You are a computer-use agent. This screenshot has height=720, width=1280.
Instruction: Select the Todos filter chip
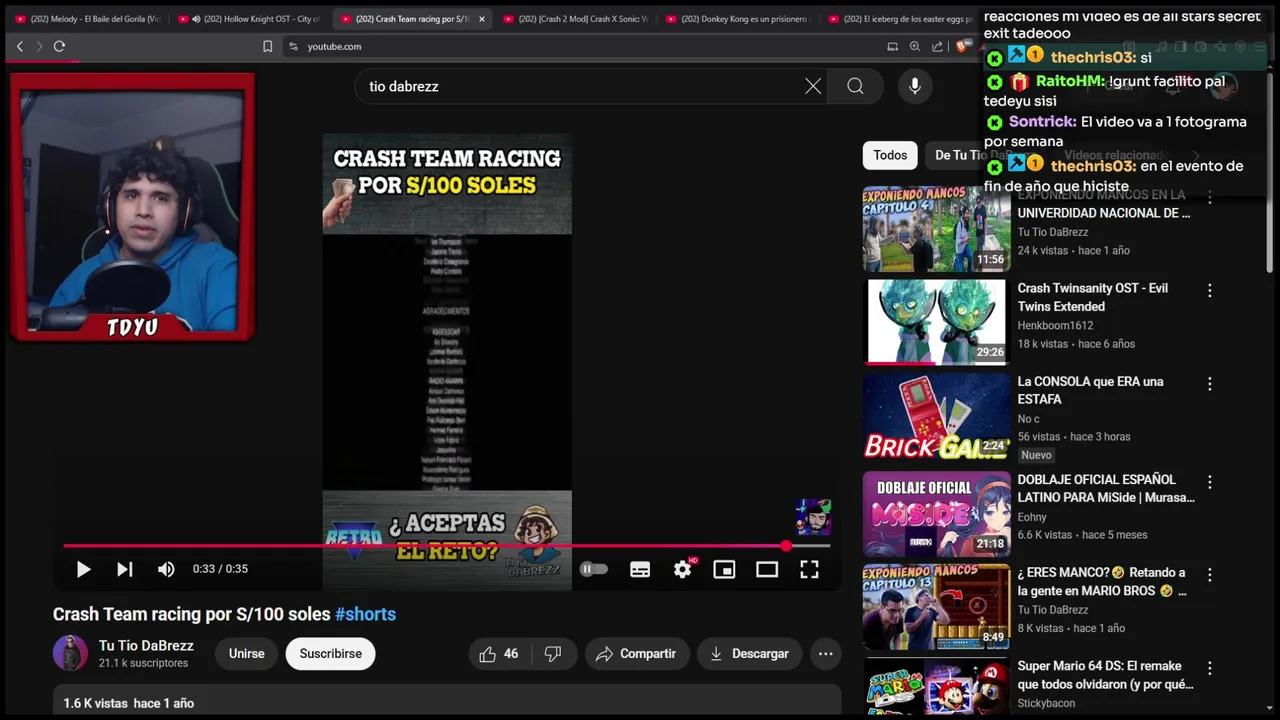coord(890,155)
